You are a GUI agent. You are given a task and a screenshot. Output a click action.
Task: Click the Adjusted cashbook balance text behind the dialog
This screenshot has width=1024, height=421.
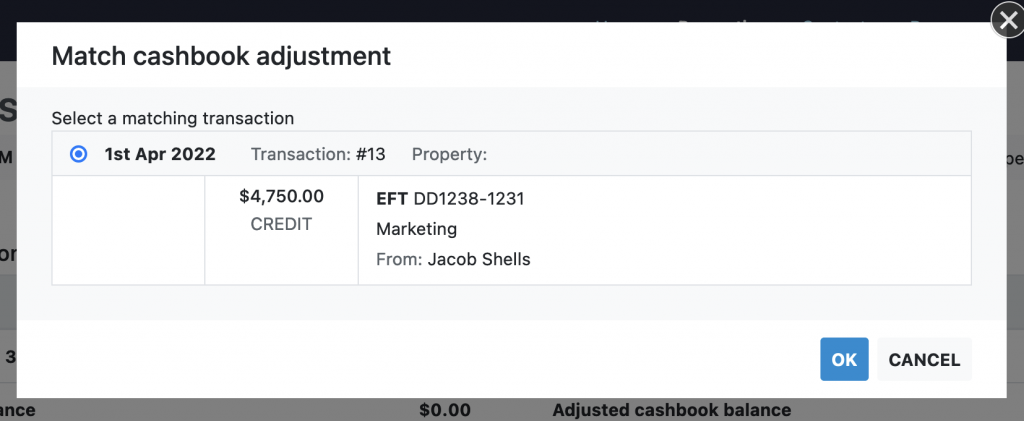pos(671,410)
